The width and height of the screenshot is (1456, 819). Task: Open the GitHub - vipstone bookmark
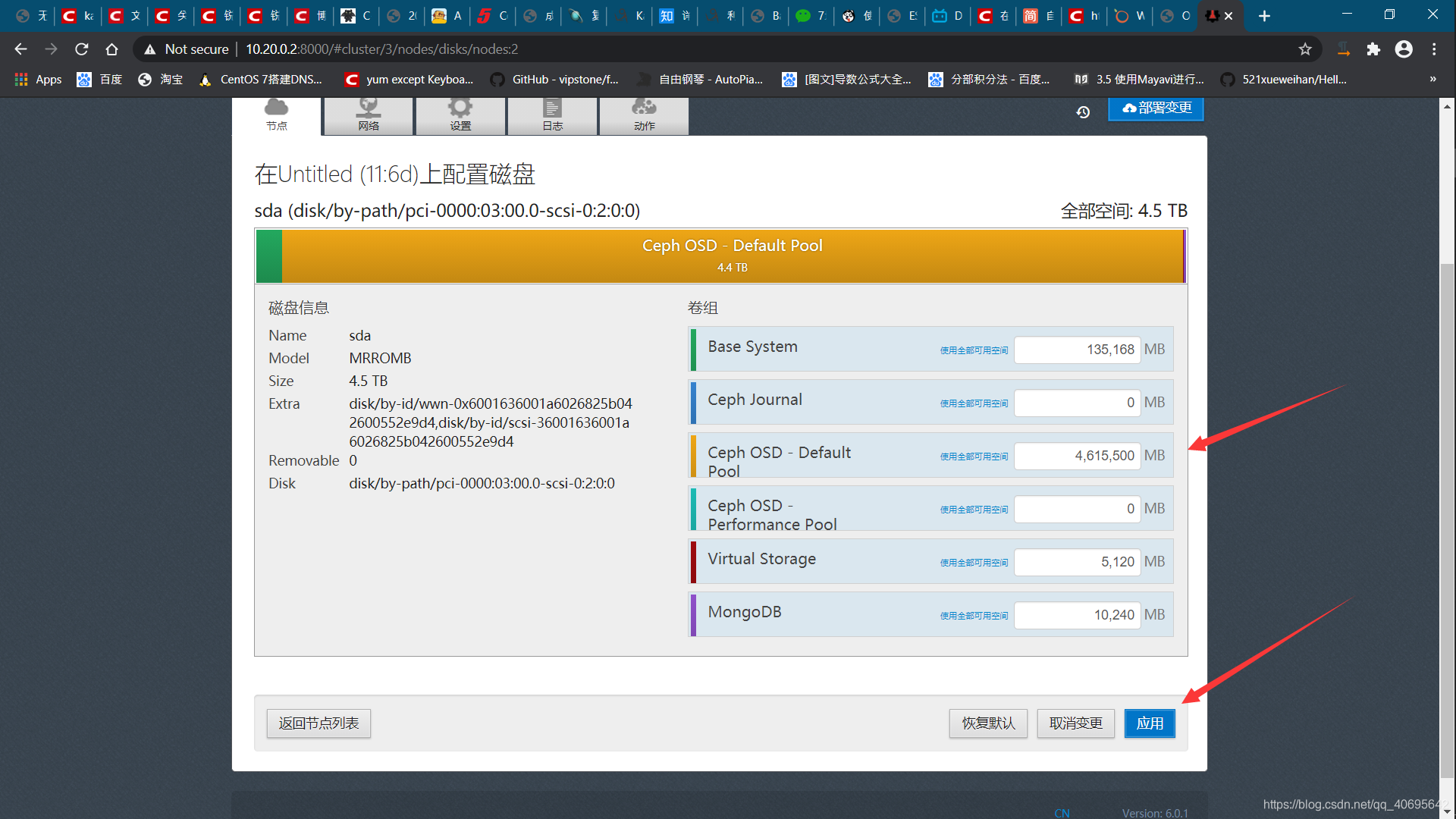pos(554,80)
